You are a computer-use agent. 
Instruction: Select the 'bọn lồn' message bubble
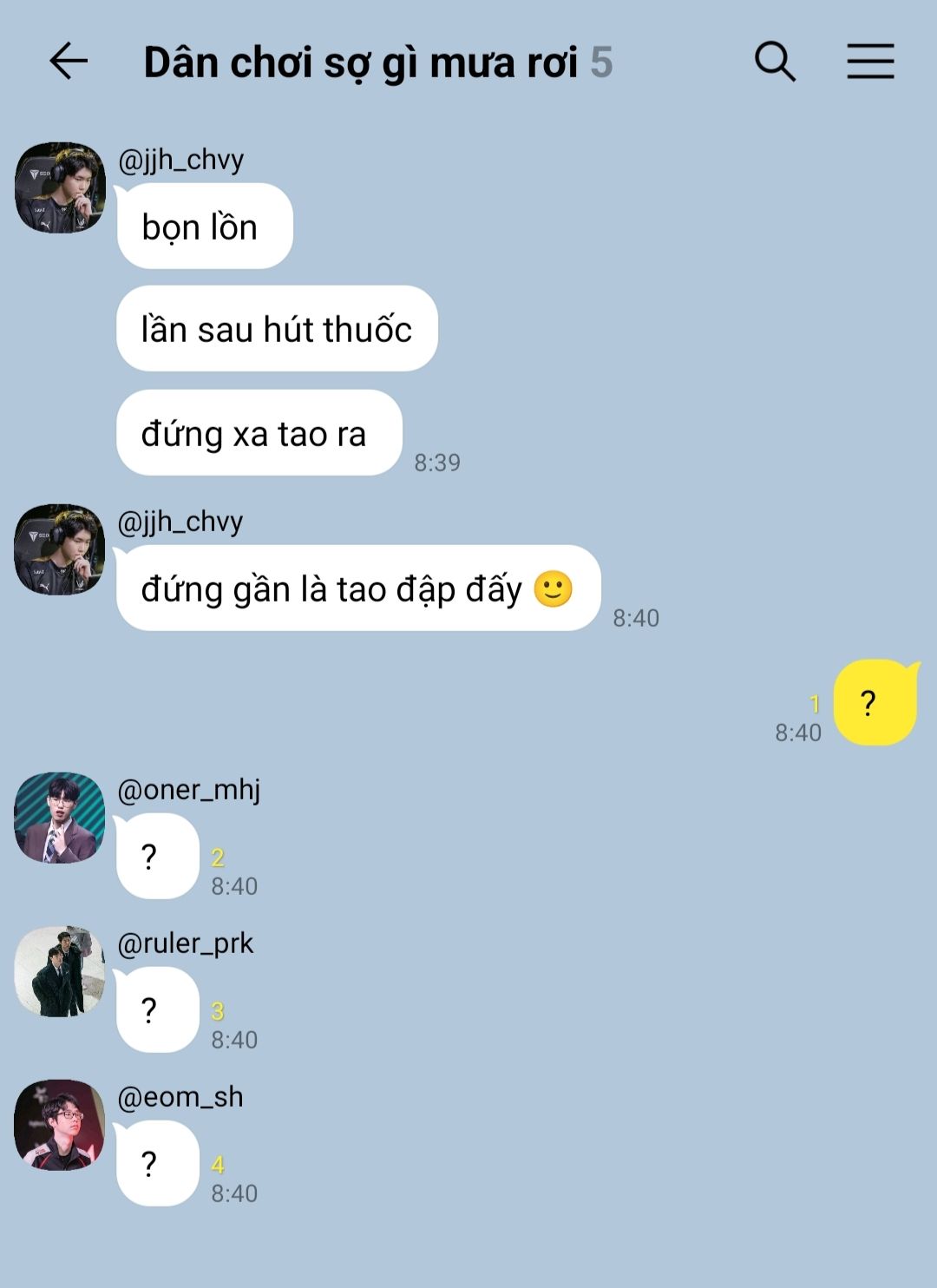[205, 227]
